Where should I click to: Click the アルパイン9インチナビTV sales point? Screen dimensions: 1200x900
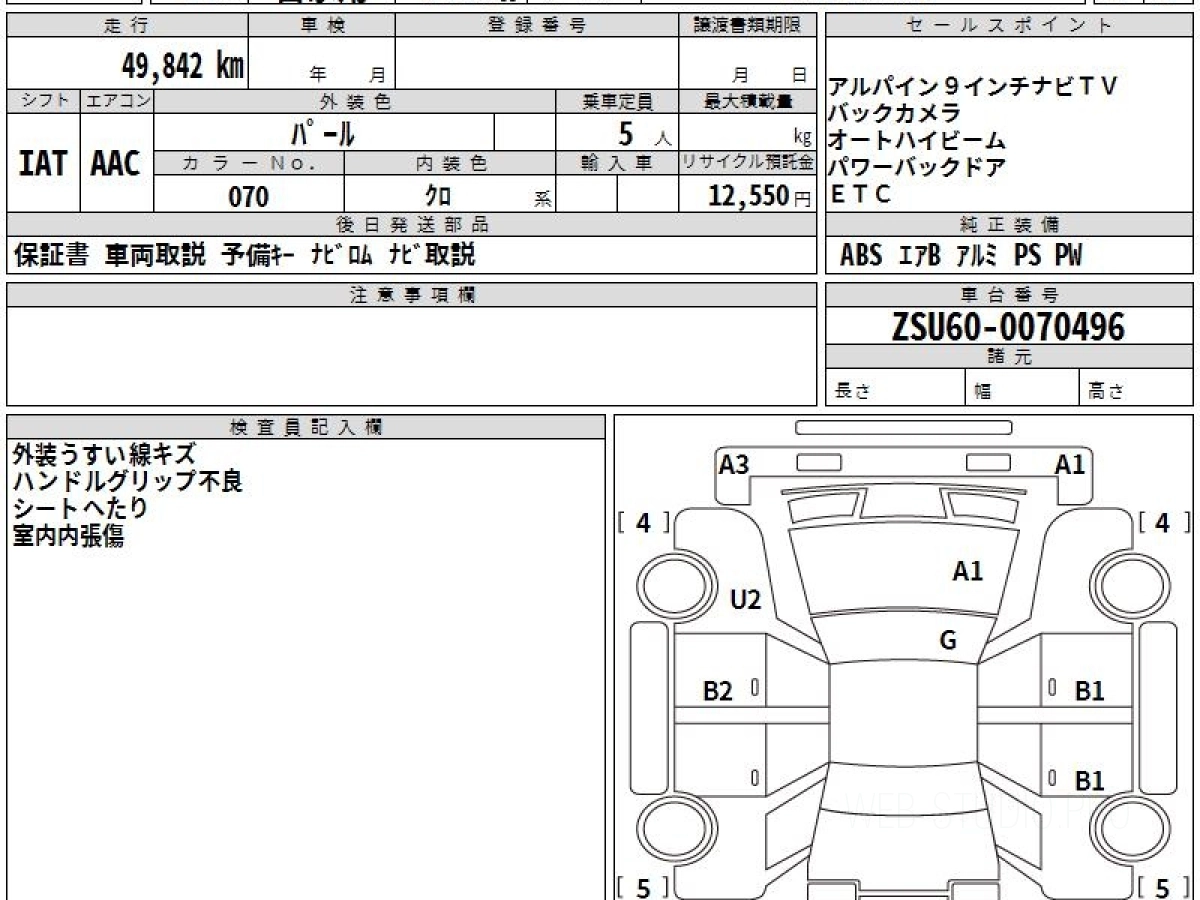(x=971, y=86)
